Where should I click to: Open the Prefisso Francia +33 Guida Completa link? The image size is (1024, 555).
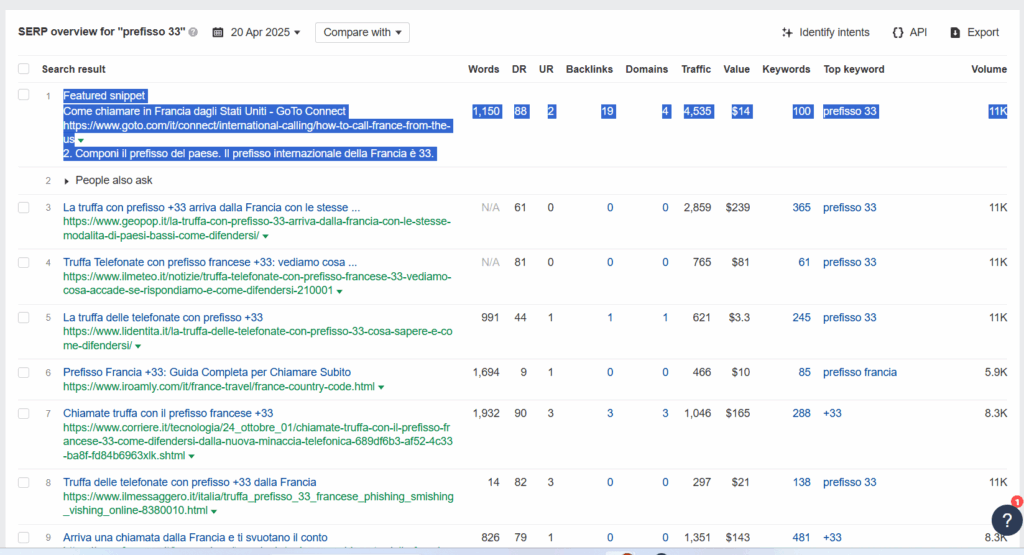pyautogui.click(x=206, y=372)
